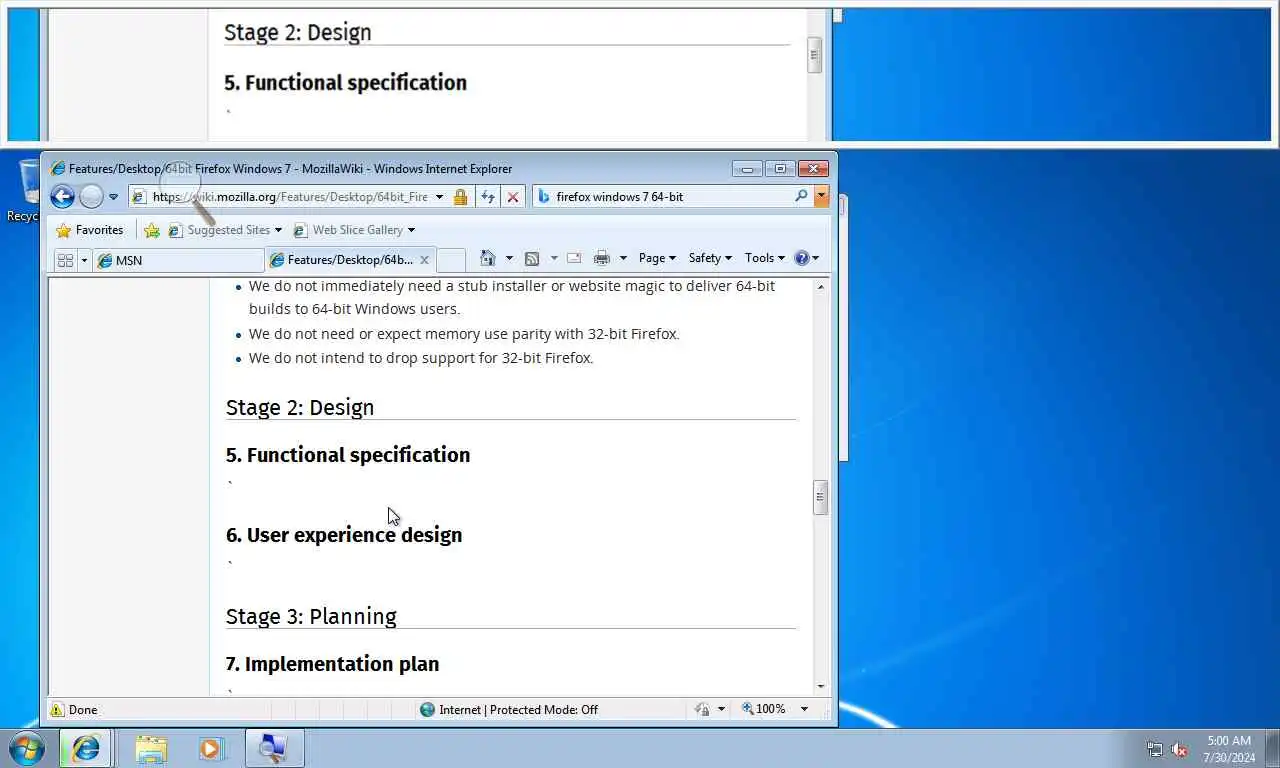
Task: Close the Features/Desktop tab
Action: click(x=424, y=260)
